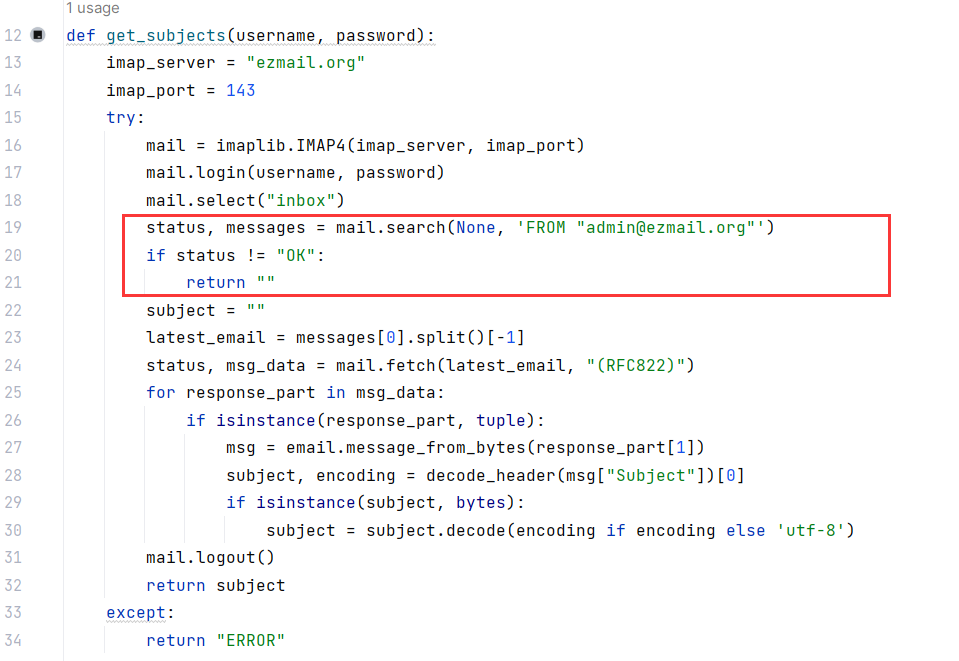Click line number 19 in the gutter
959x661 pixels.
13,228
